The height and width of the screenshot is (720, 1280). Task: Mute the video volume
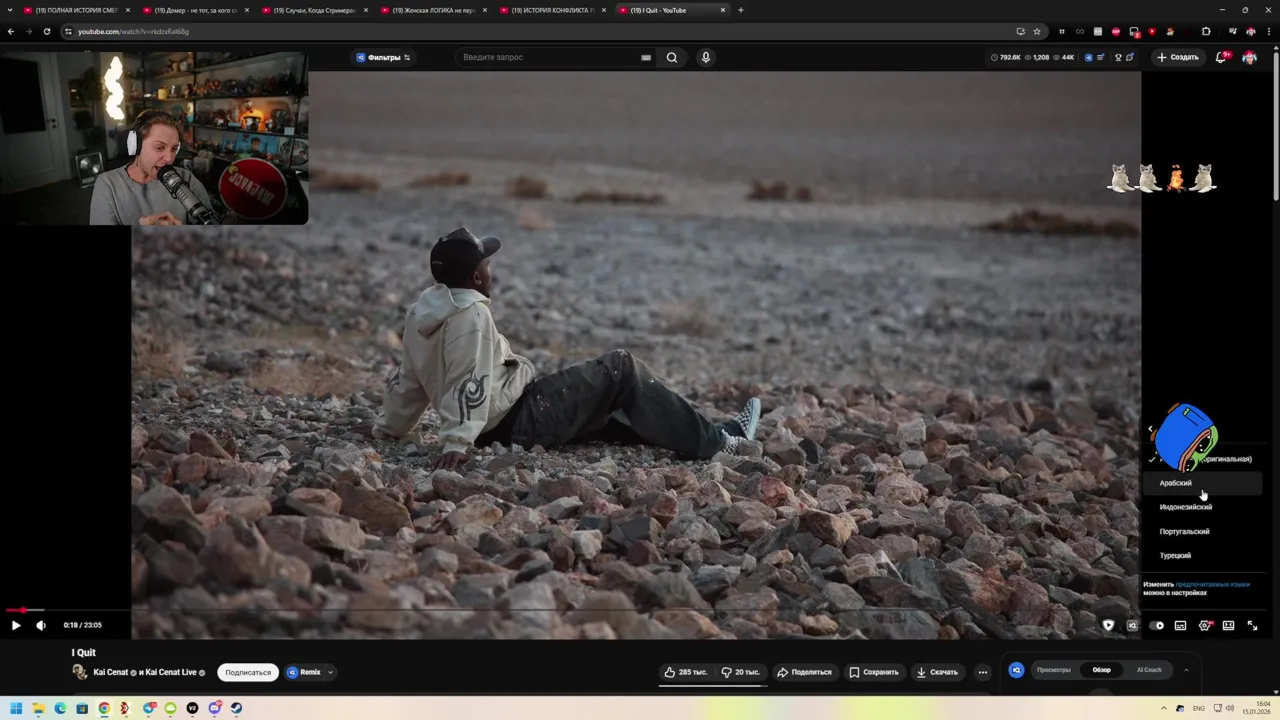tap(41, 625)
